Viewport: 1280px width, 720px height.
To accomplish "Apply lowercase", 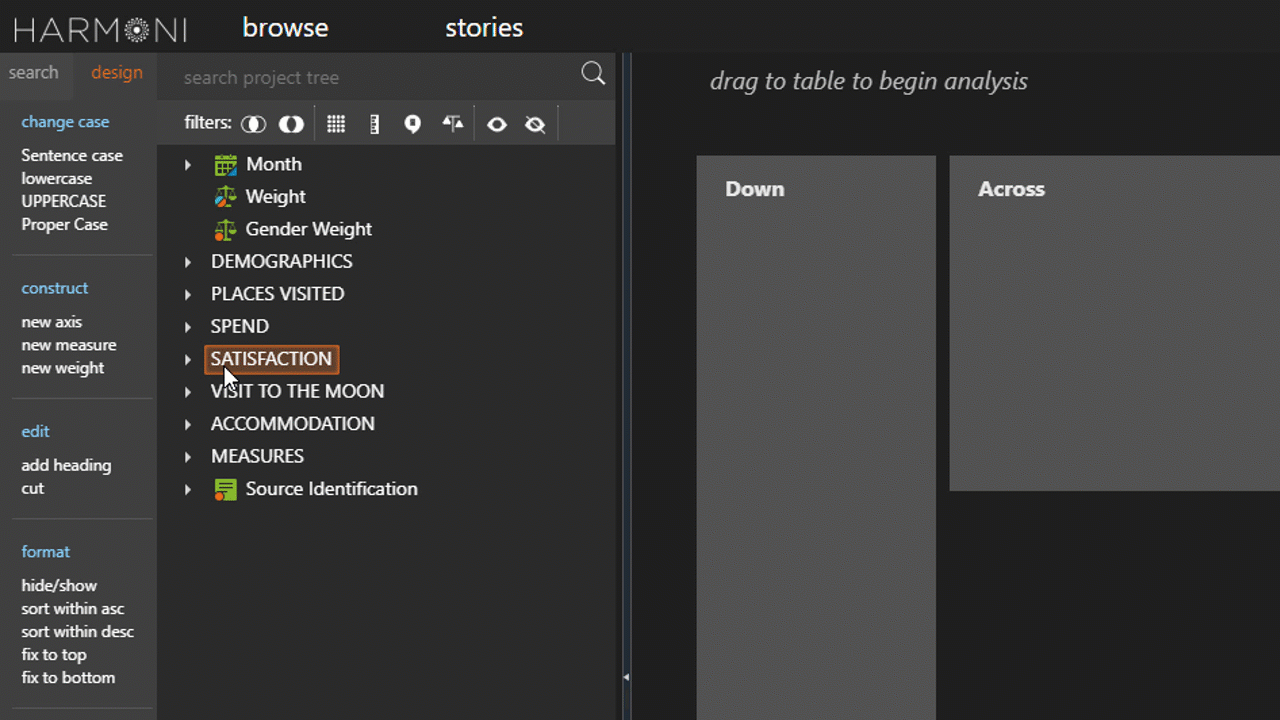I will [x=57, y=178].
